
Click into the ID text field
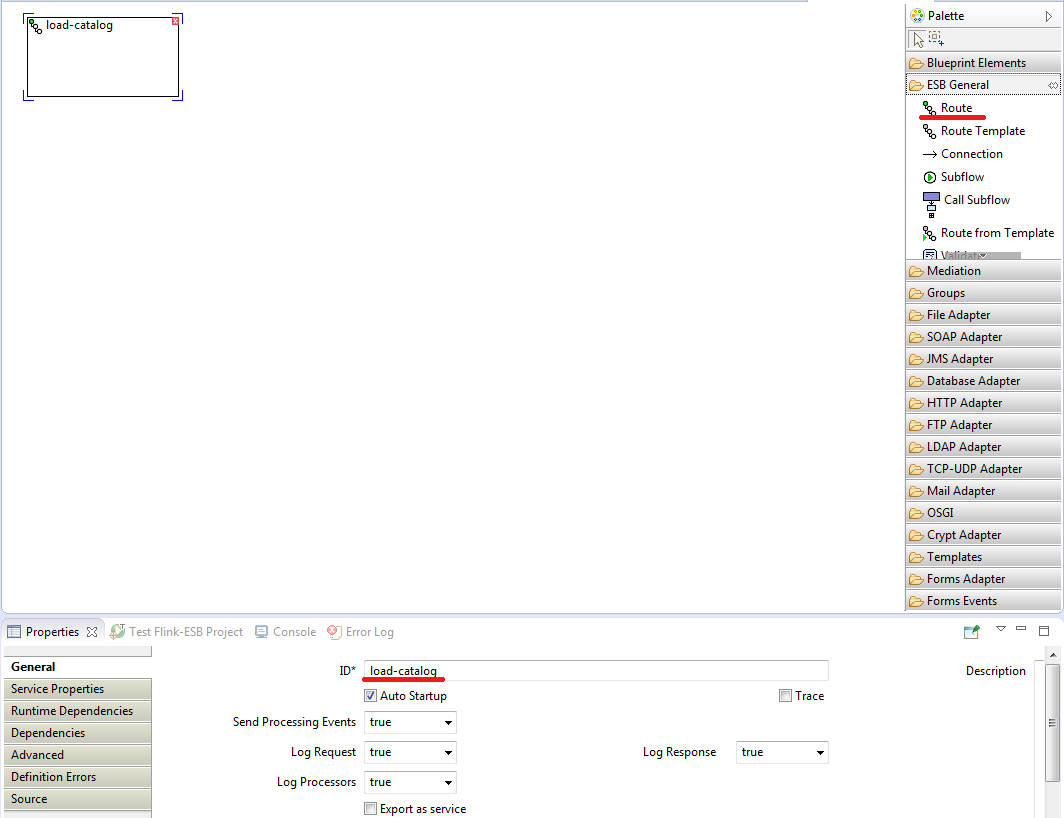pos(595,671)
